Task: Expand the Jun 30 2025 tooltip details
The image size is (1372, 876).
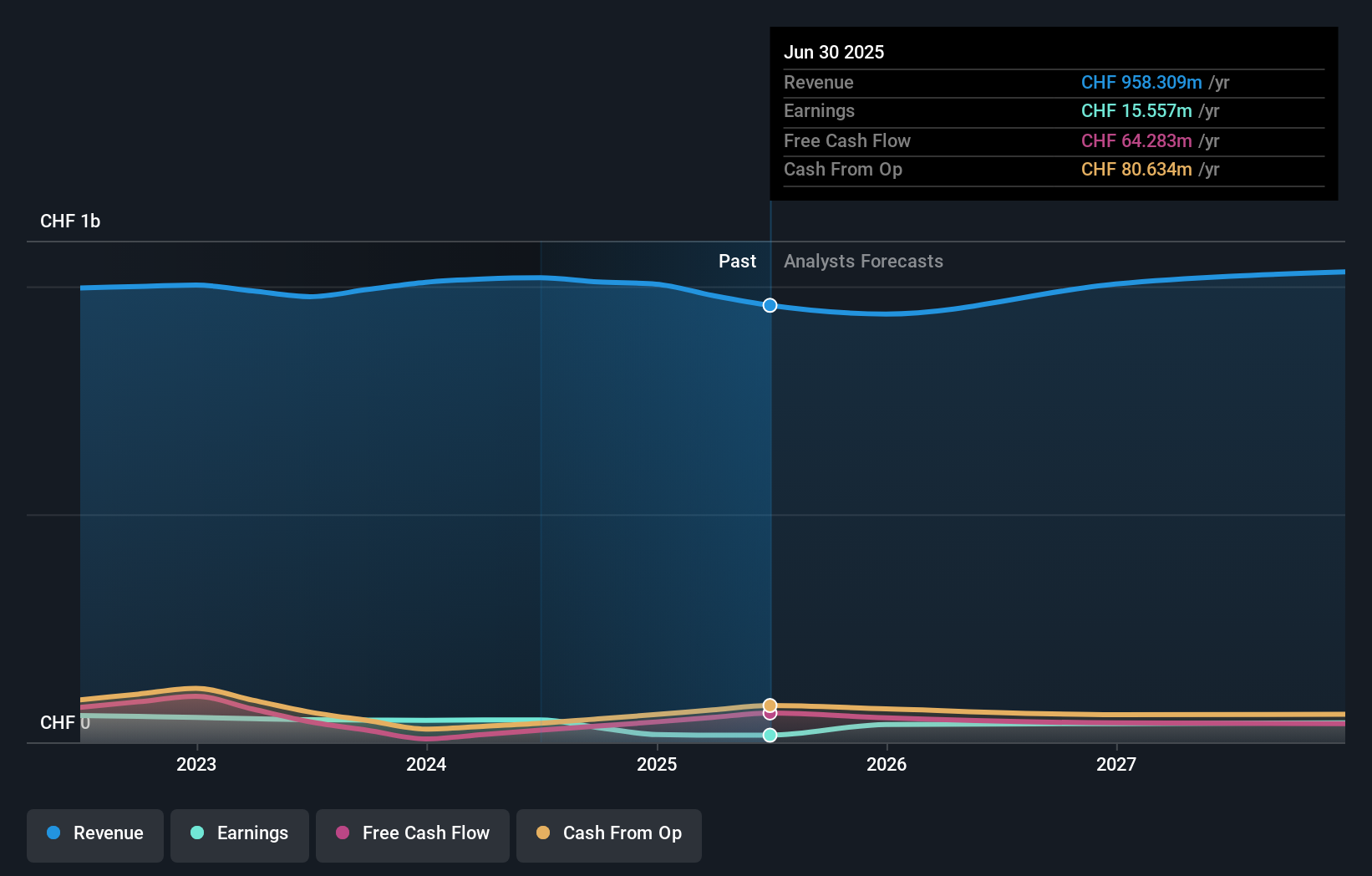Action: (x=834, y=52)
